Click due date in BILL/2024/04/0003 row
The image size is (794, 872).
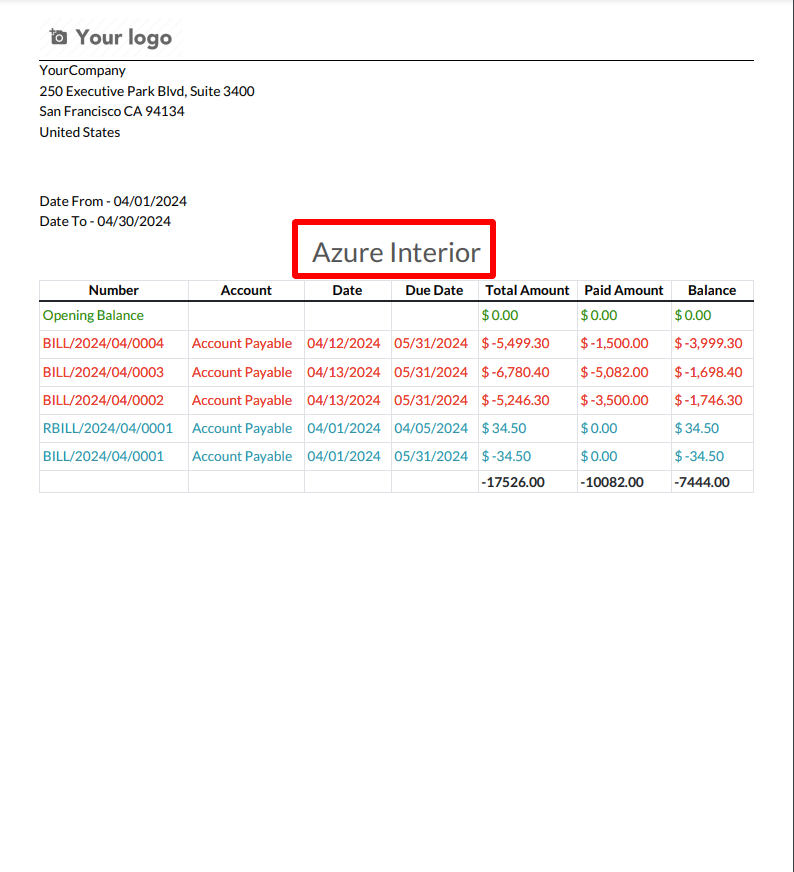431,372
